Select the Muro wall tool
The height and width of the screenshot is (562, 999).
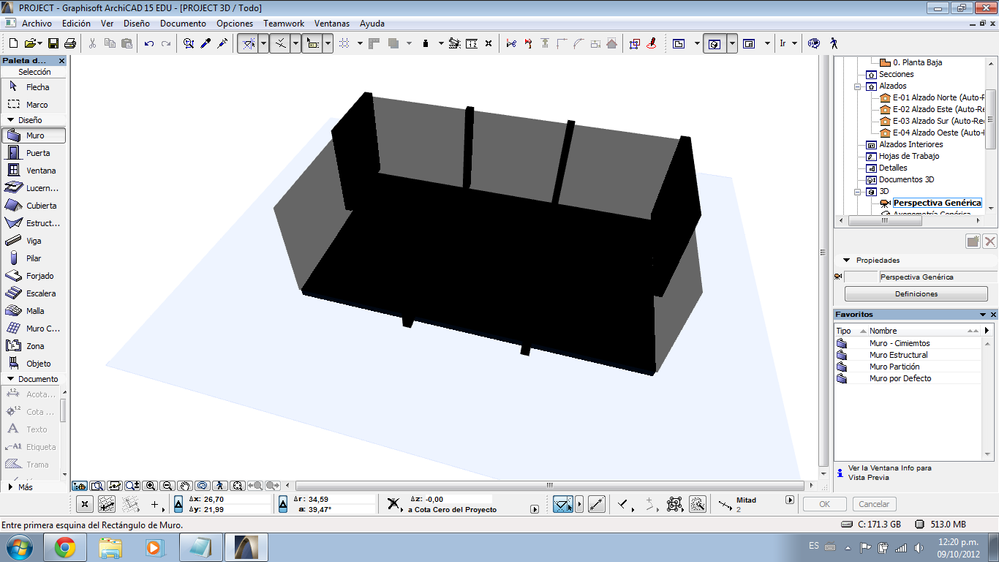pos(34,136)
